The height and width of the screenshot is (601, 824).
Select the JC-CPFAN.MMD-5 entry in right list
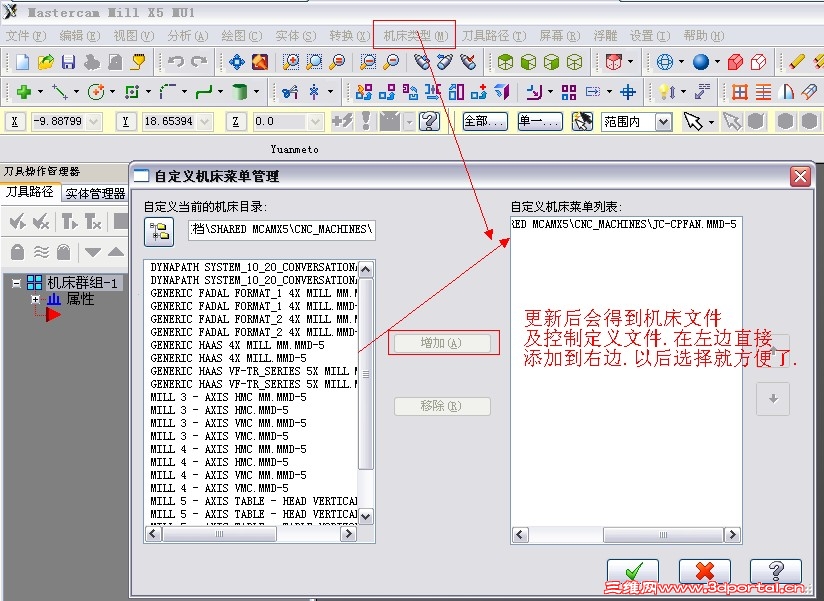pyautogui.click(x=624, y=224)
